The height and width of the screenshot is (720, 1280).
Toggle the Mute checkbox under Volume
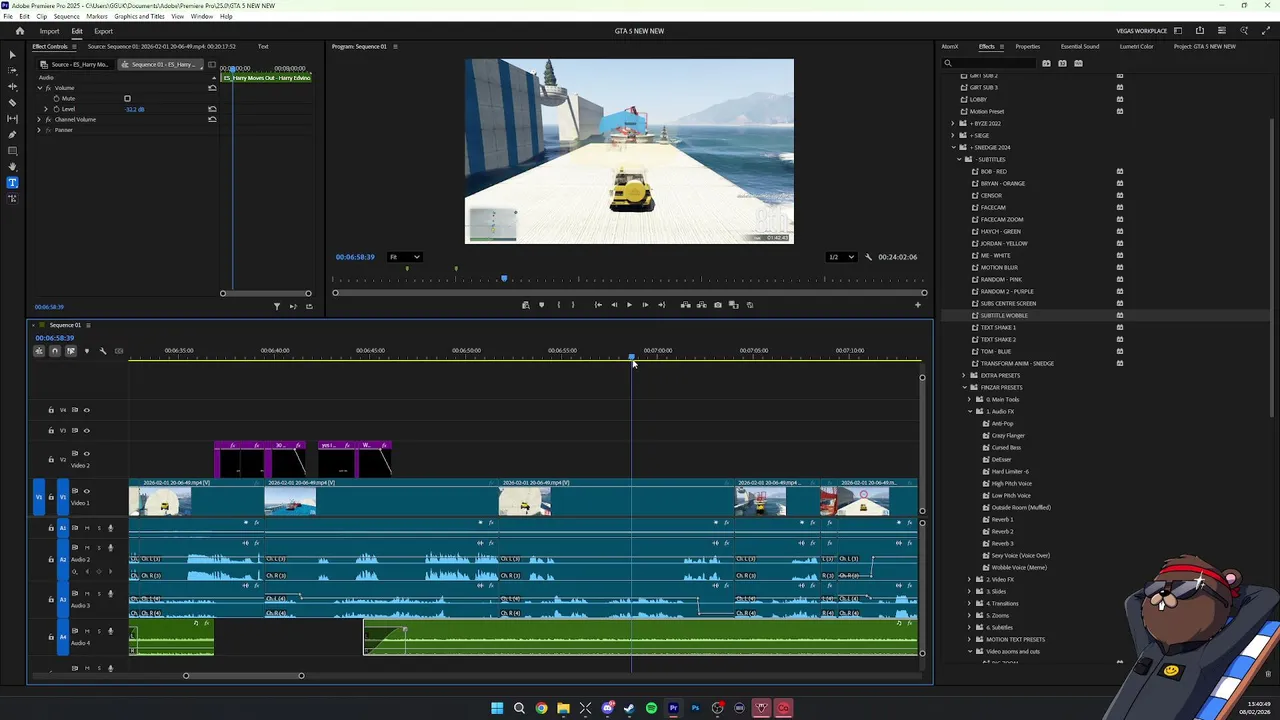point(127,99)
